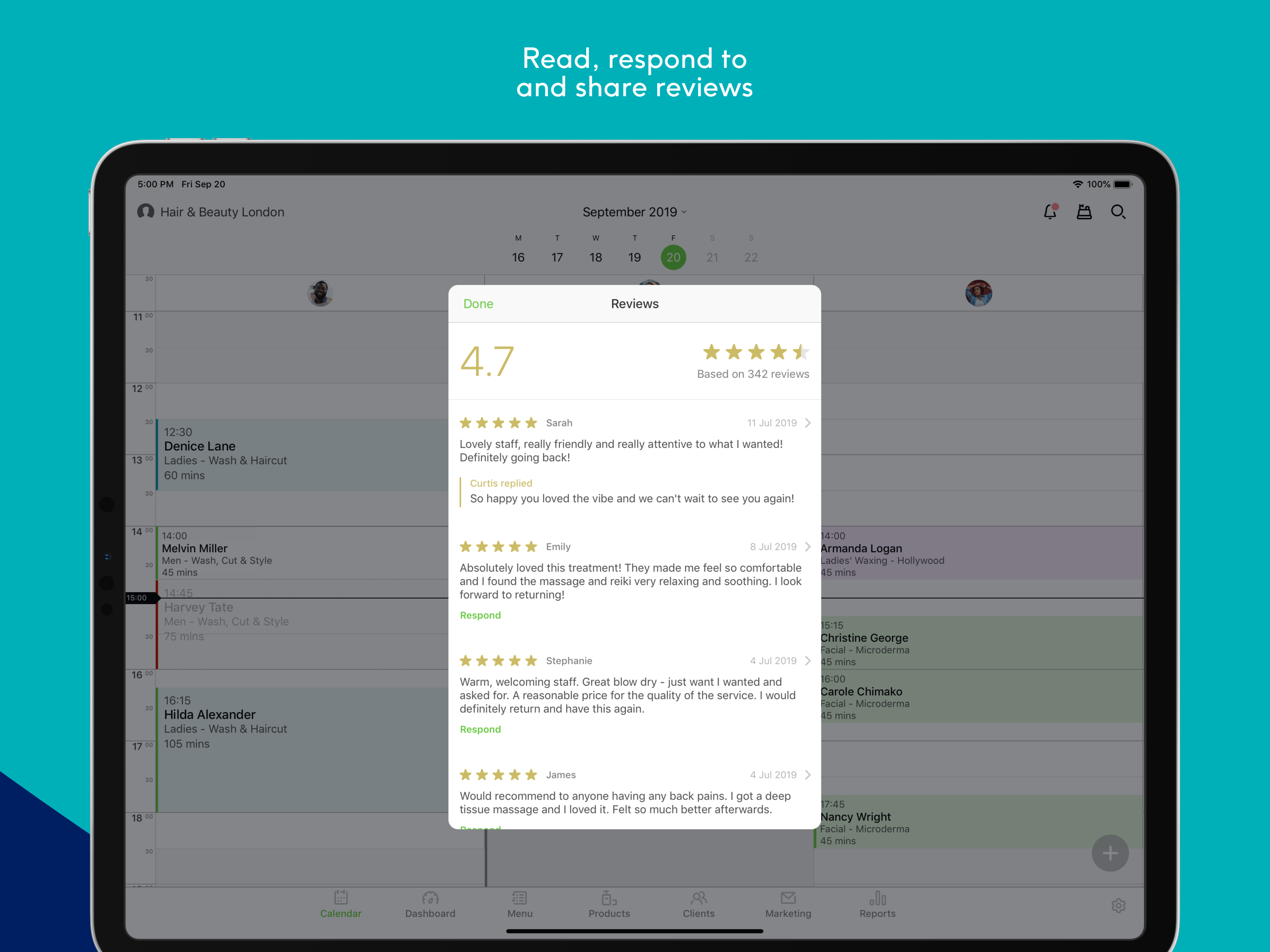Click the red-haired staff member avatar
1270x952 pixels.
(x=979, y=293)
